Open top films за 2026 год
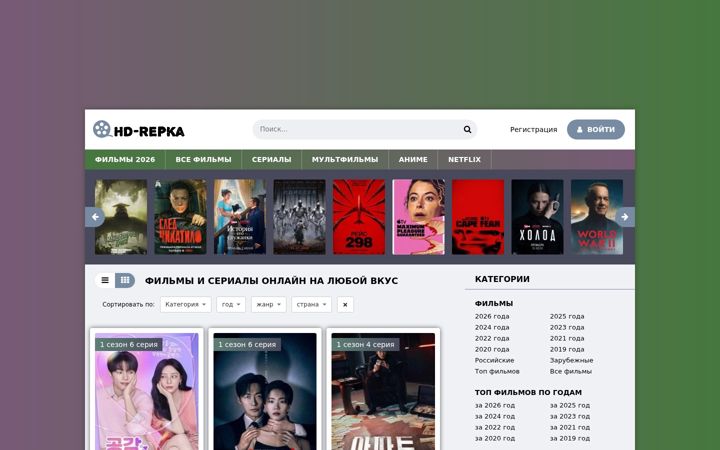720x450 pixels. click(x=495, y=405)
